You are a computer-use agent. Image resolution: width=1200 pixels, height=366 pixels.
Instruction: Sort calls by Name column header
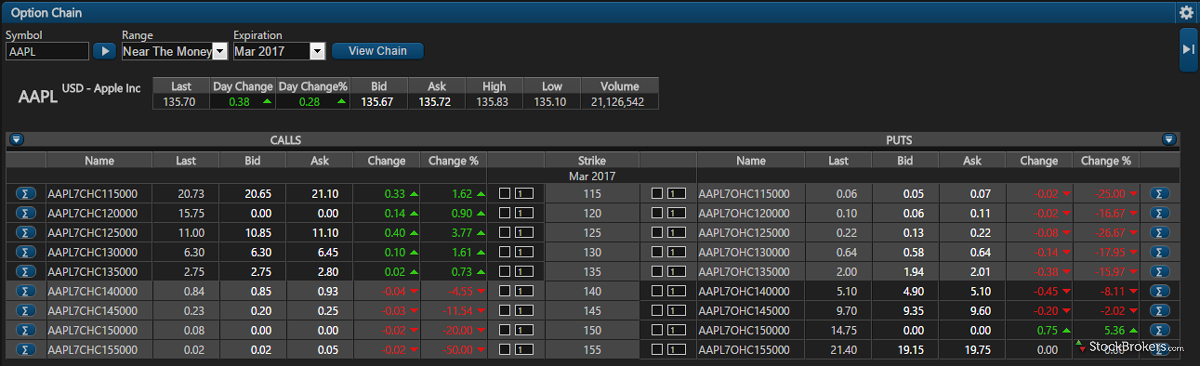pos(99,160)
